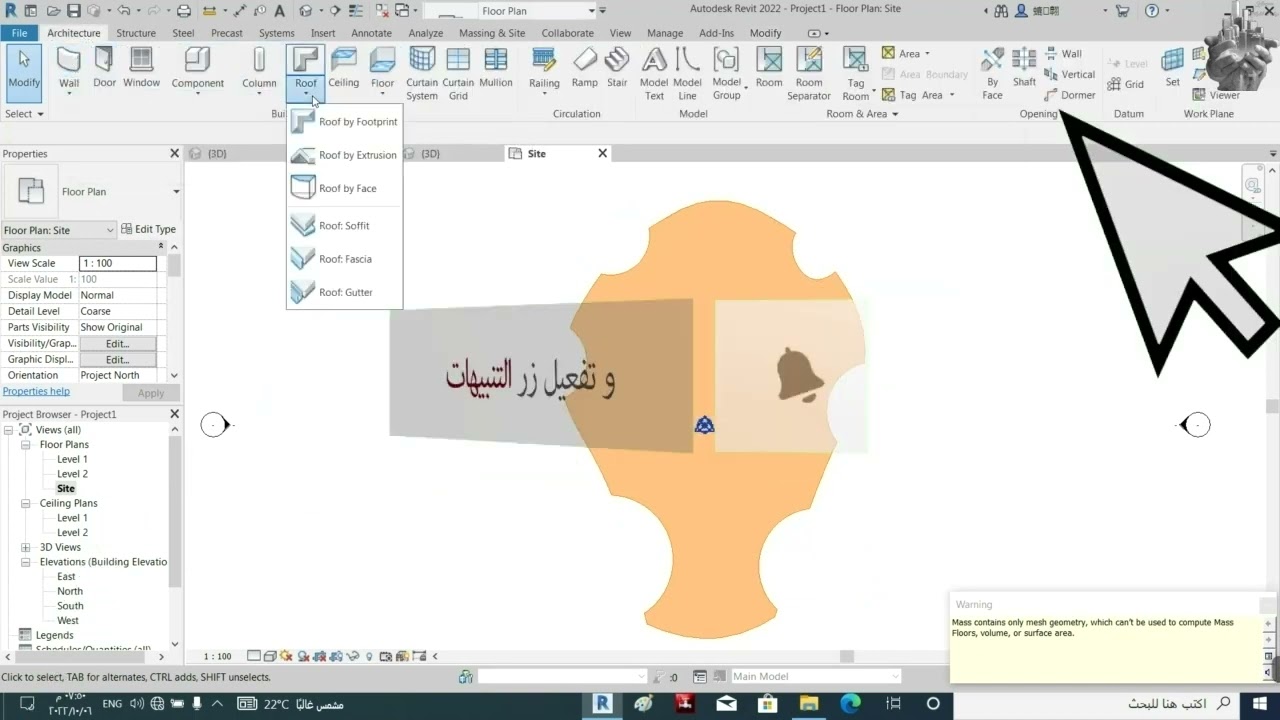This screenshot has width=1280, height=720.
Task: Select the South elevation in browser
Action: pos(70,606)
